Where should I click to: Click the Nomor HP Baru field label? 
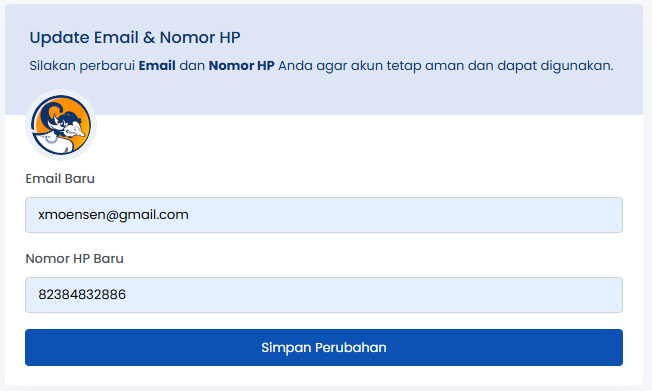pyautogui.click(x=74, y=258)
